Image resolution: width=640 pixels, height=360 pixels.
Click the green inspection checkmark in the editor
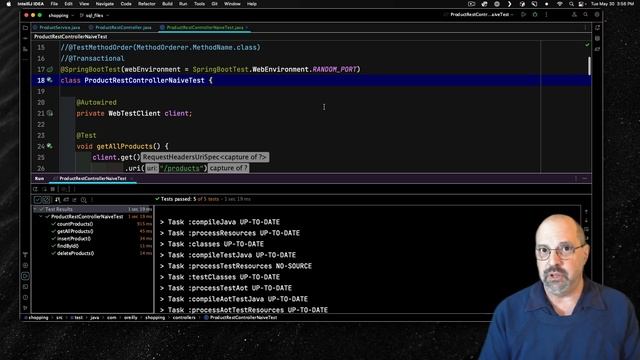[x=587, y=44]
